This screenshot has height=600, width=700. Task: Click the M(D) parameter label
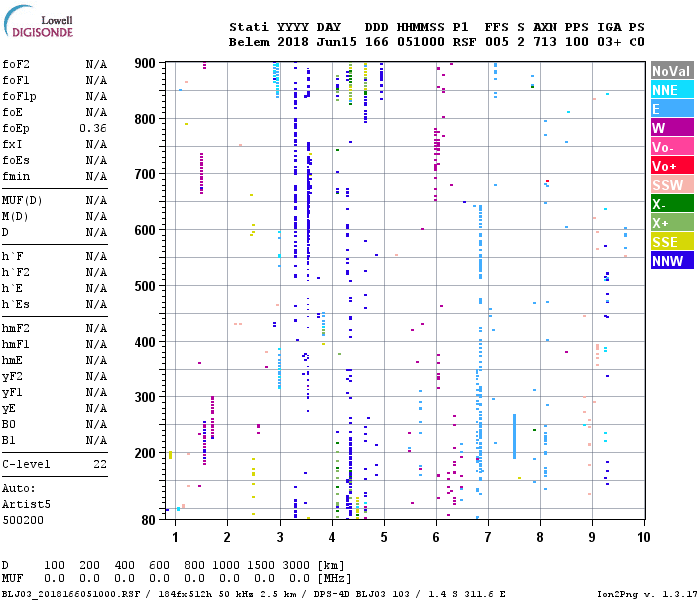pyautogui.click(x=15, y=217)
